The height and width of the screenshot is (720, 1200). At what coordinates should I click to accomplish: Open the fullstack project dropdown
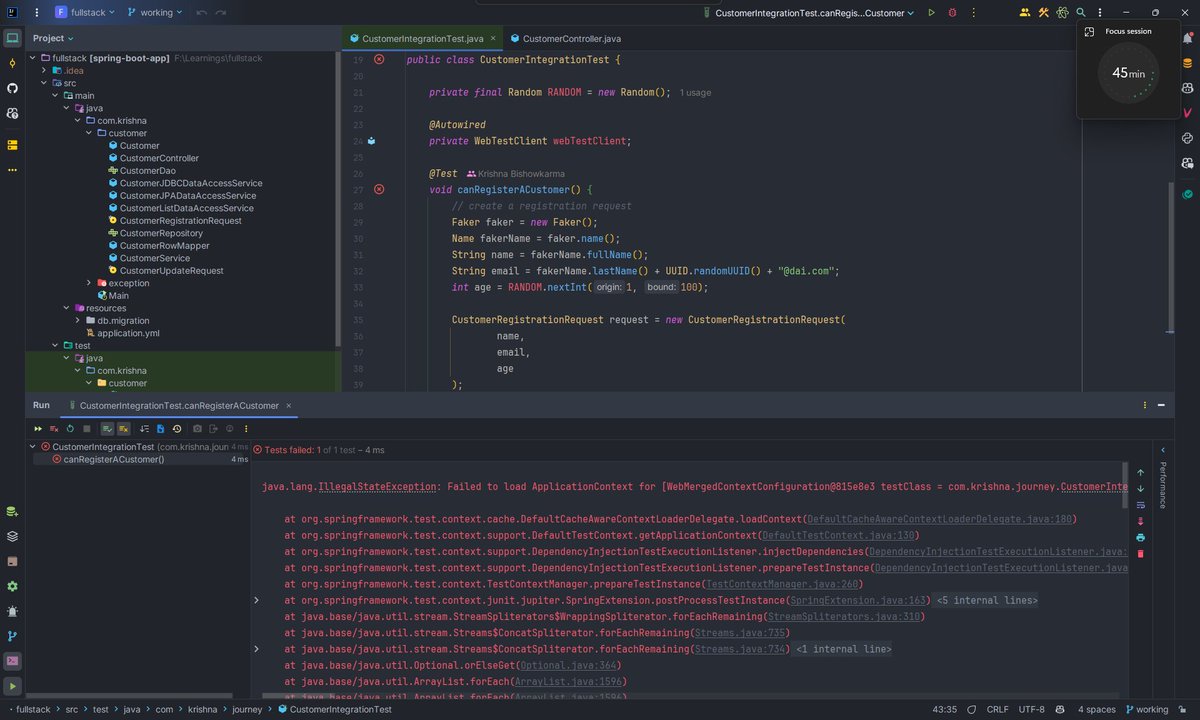(x=85, y=12)
